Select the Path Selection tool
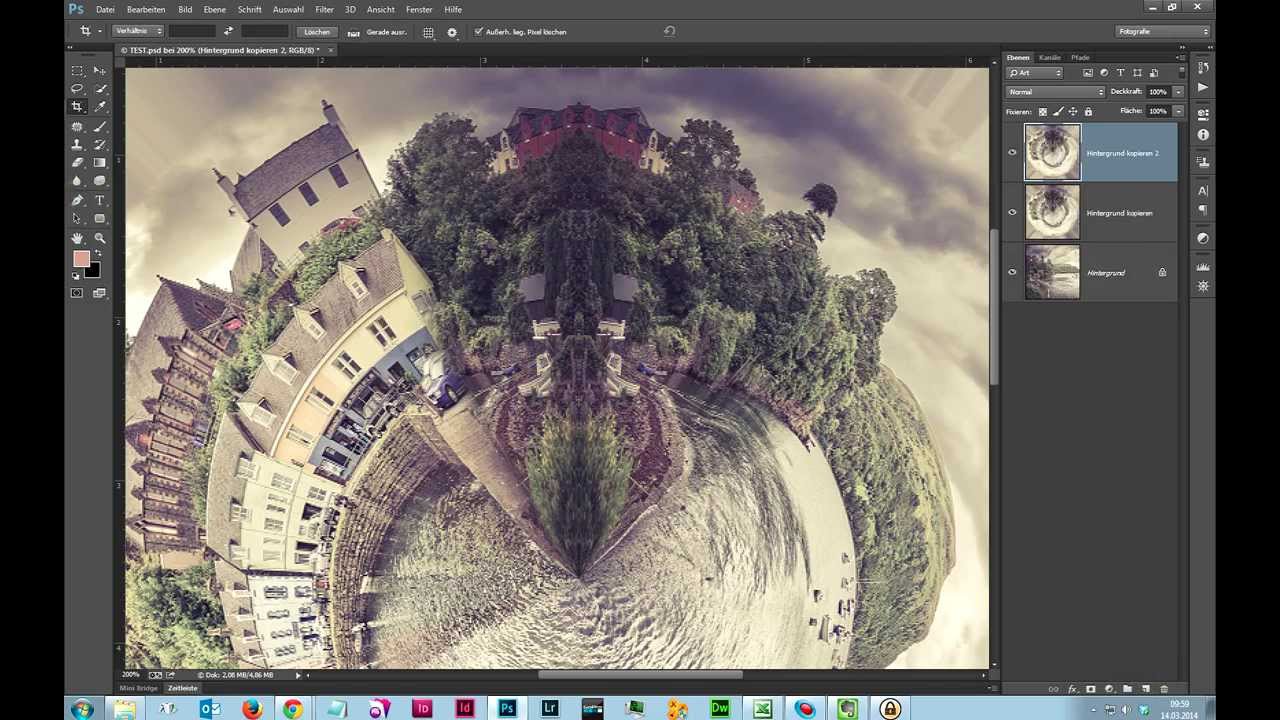Viewport: 1280px width, 720px height. coord(77,219)
